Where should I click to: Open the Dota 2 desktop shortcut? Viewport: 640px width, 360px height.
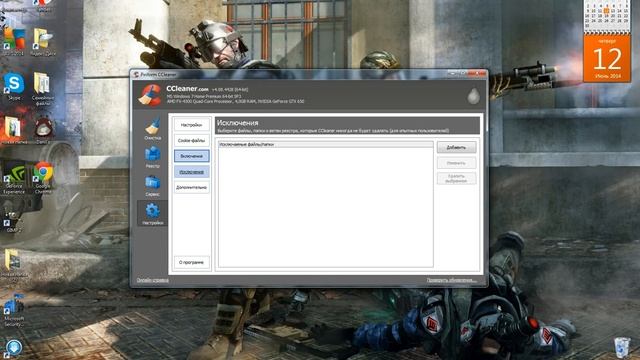(x=42, y=131)
